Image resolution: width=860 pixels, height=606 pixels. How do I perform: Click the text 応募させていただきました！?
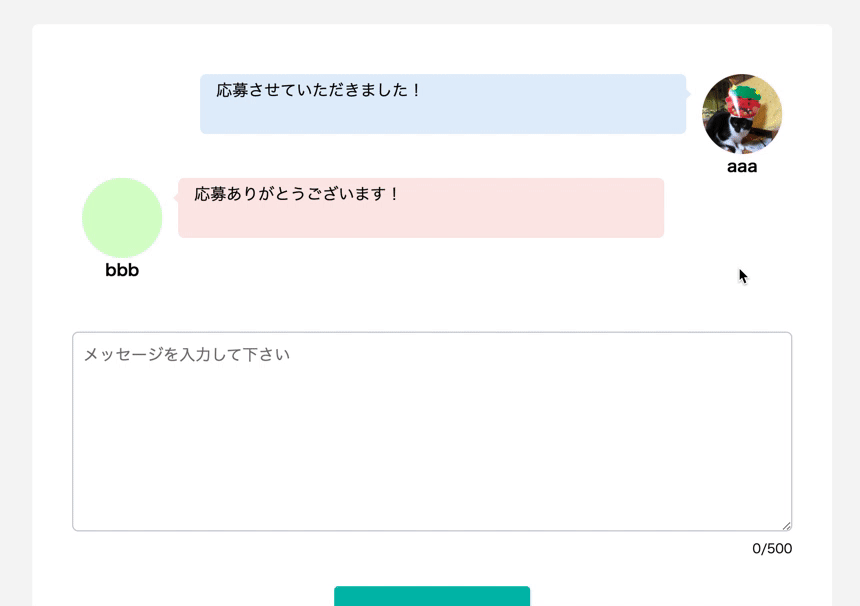click(x=320, y=90)
